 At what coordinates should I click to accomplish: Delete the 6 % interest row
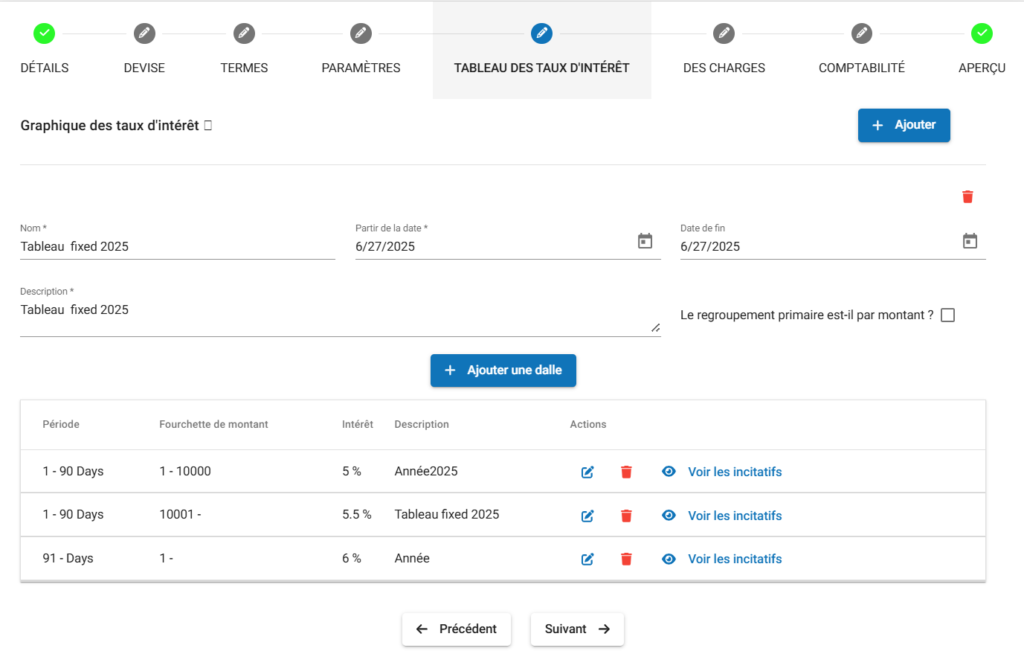coord(626,559)
